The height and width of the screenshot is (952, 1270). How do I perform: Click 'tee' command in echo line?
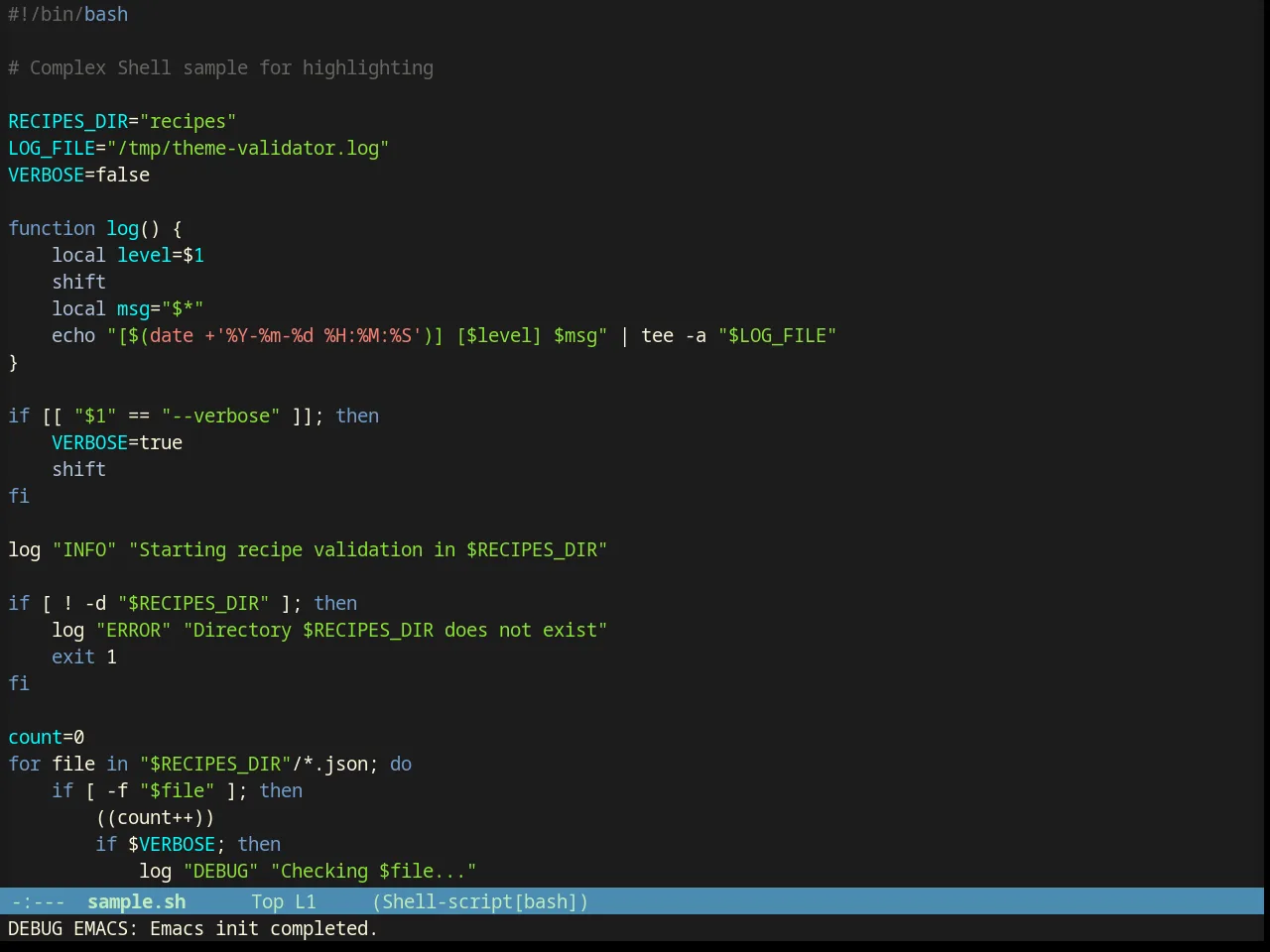[x=657, y=335]
